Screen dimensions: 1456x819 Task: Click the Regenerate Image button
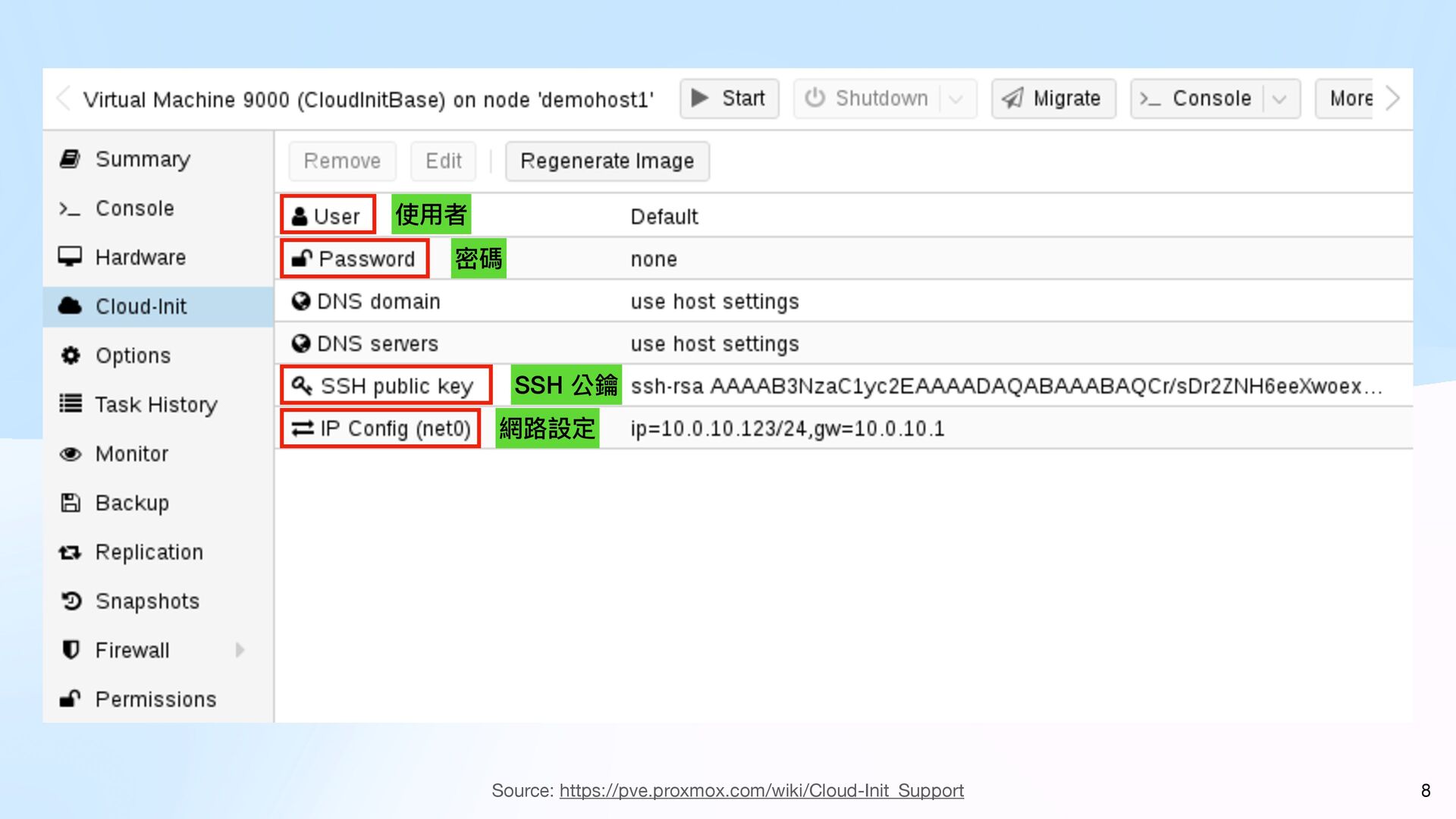607,161
